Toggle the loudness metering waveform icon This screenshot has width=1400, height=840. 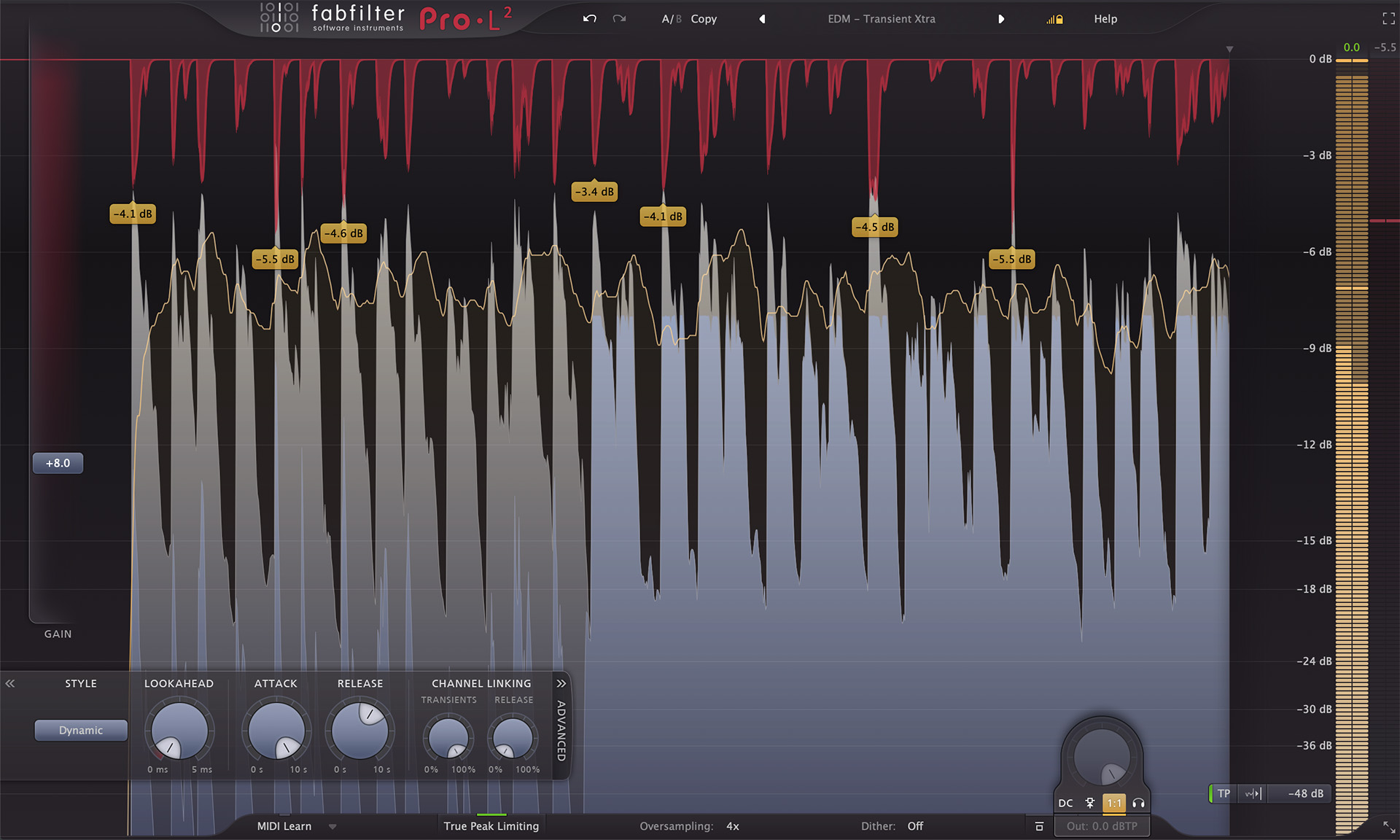point(1253,793)
